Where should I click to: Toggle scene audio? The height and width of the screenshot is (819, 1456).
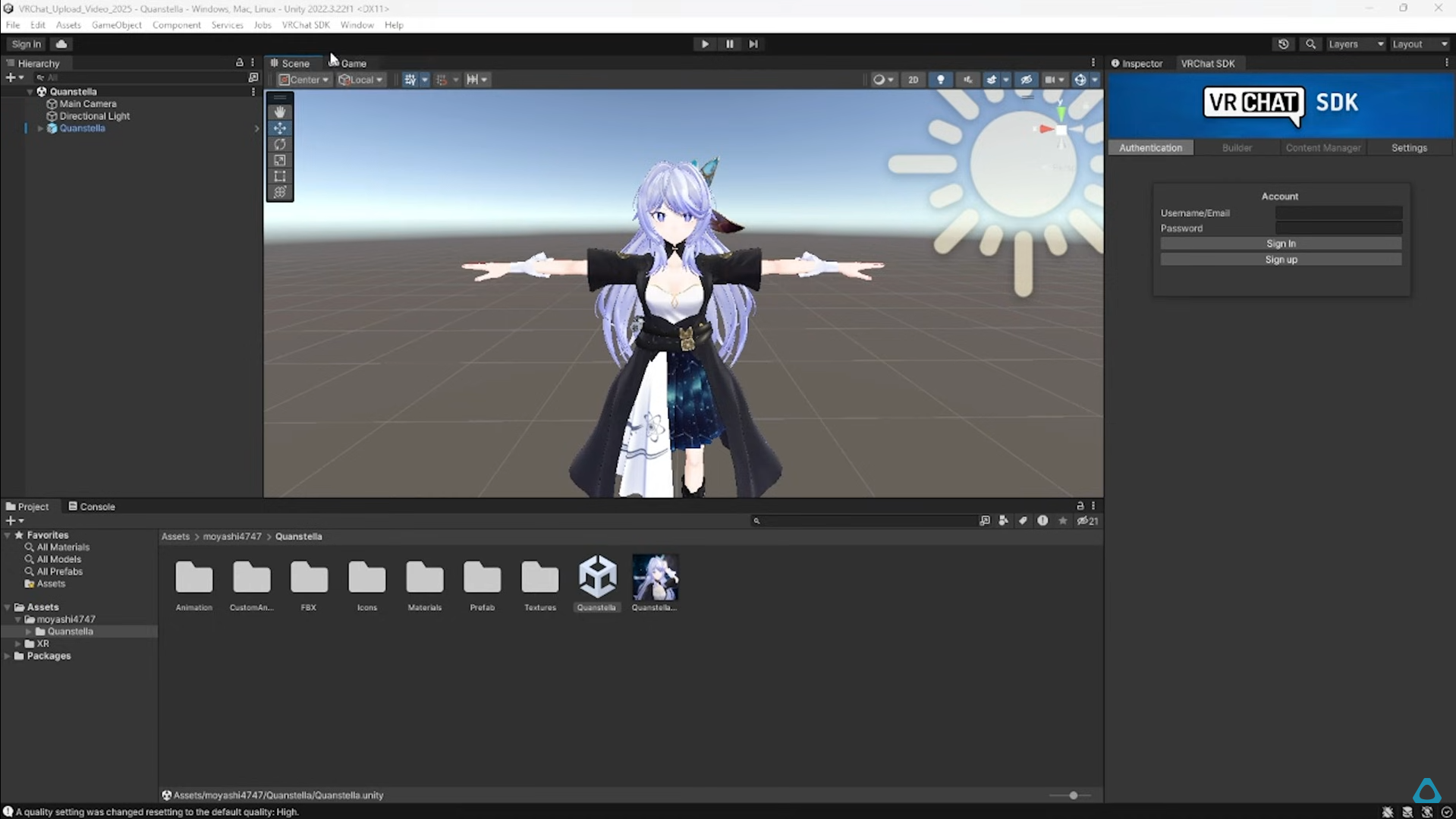coord(967,80)
